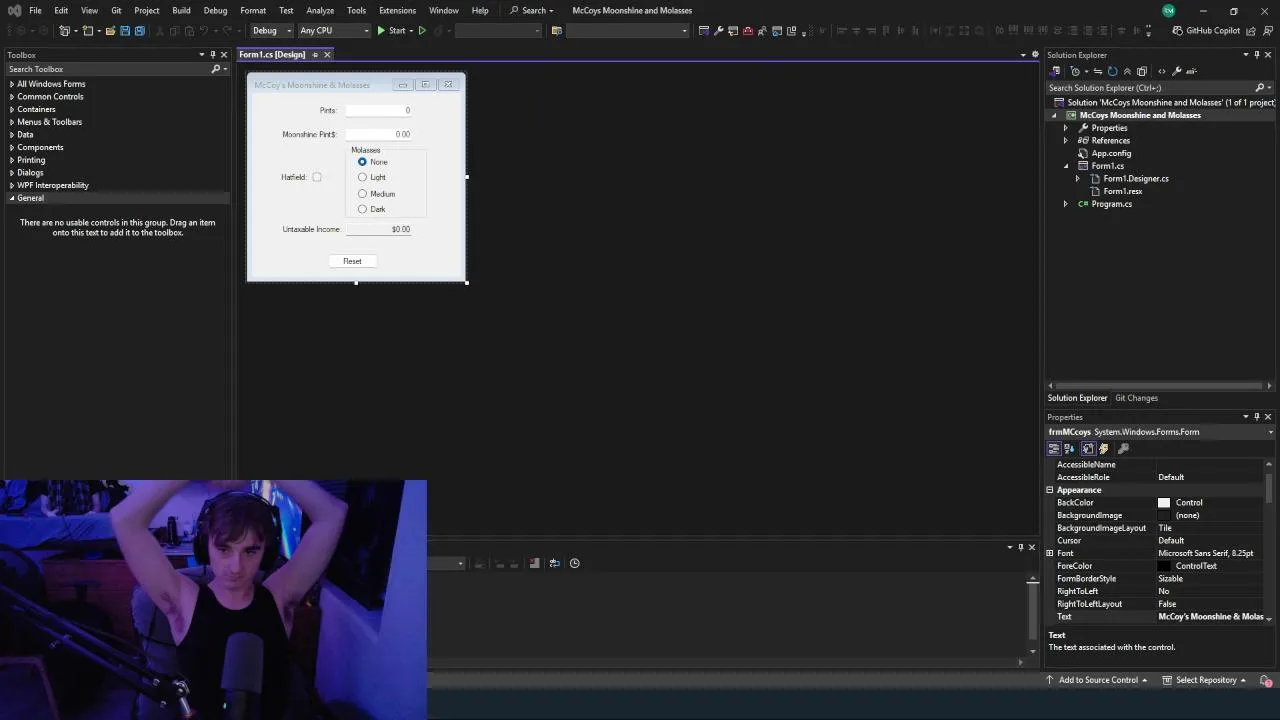1280x720 pixels.
Task: Click the green Start debugging button
Action: click(x=391, y=31)
